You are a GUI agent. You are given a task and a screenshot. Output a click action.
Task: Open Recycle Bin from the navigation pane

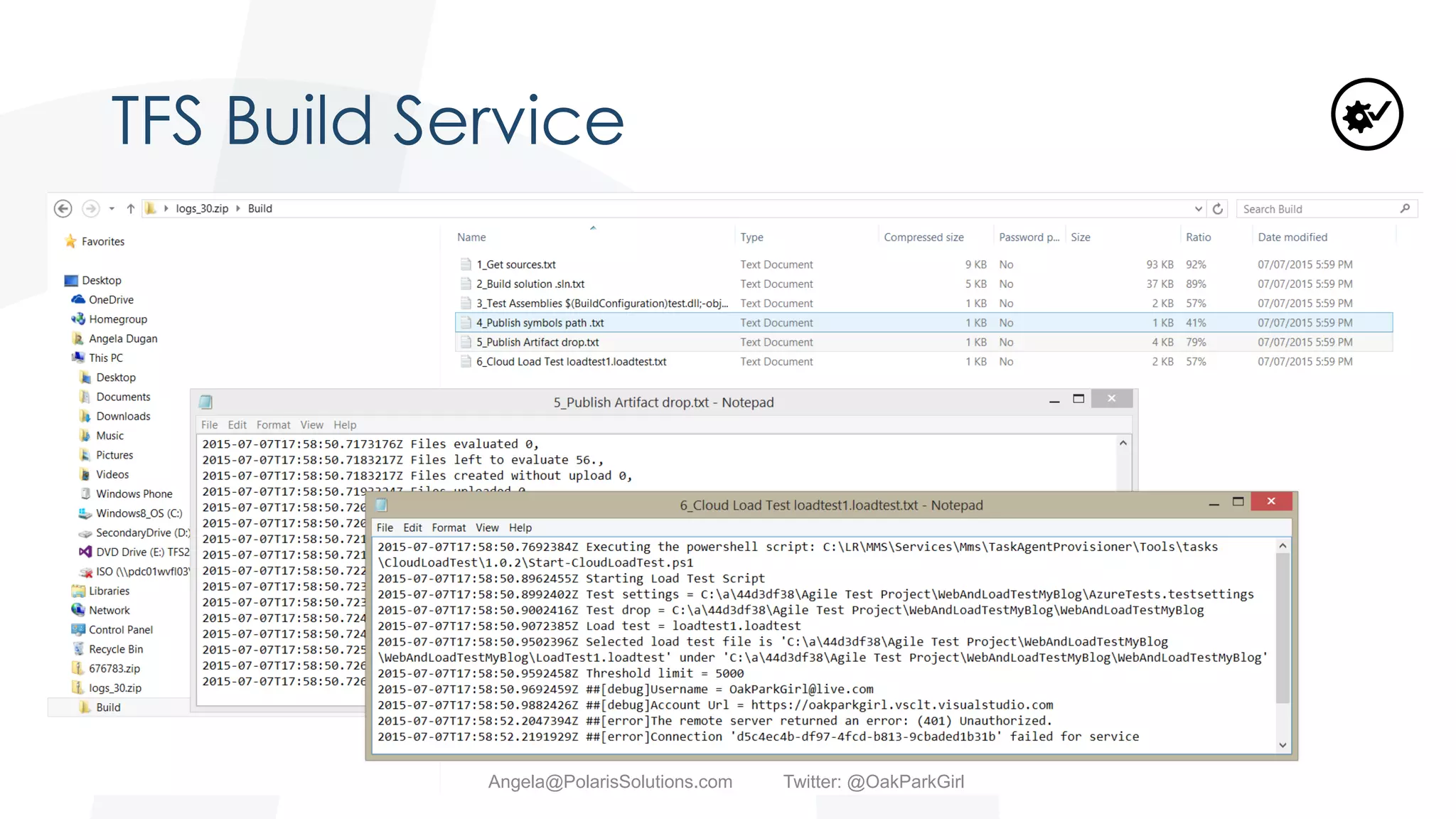(116, 649)
